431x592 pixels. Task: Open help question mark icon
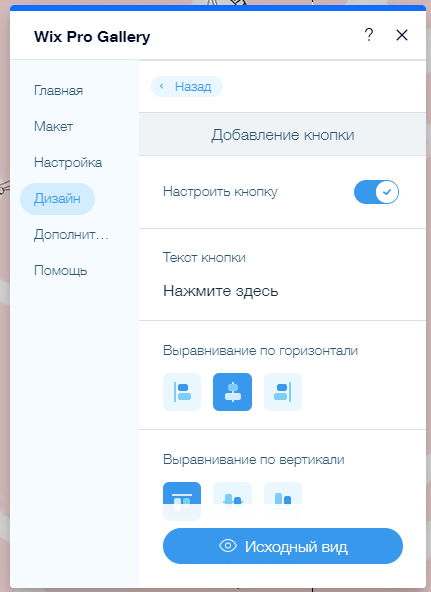click(369, 35)
